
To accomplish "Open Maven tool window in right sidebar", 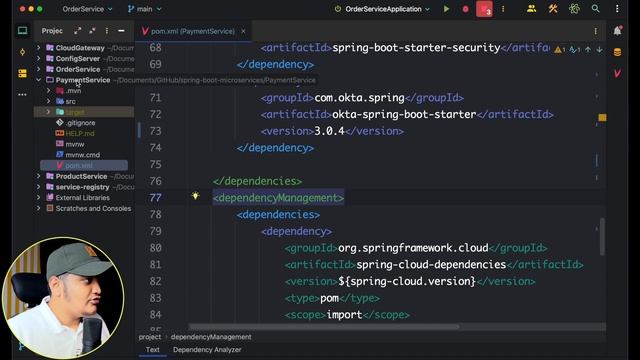I will tap(618, 73).
